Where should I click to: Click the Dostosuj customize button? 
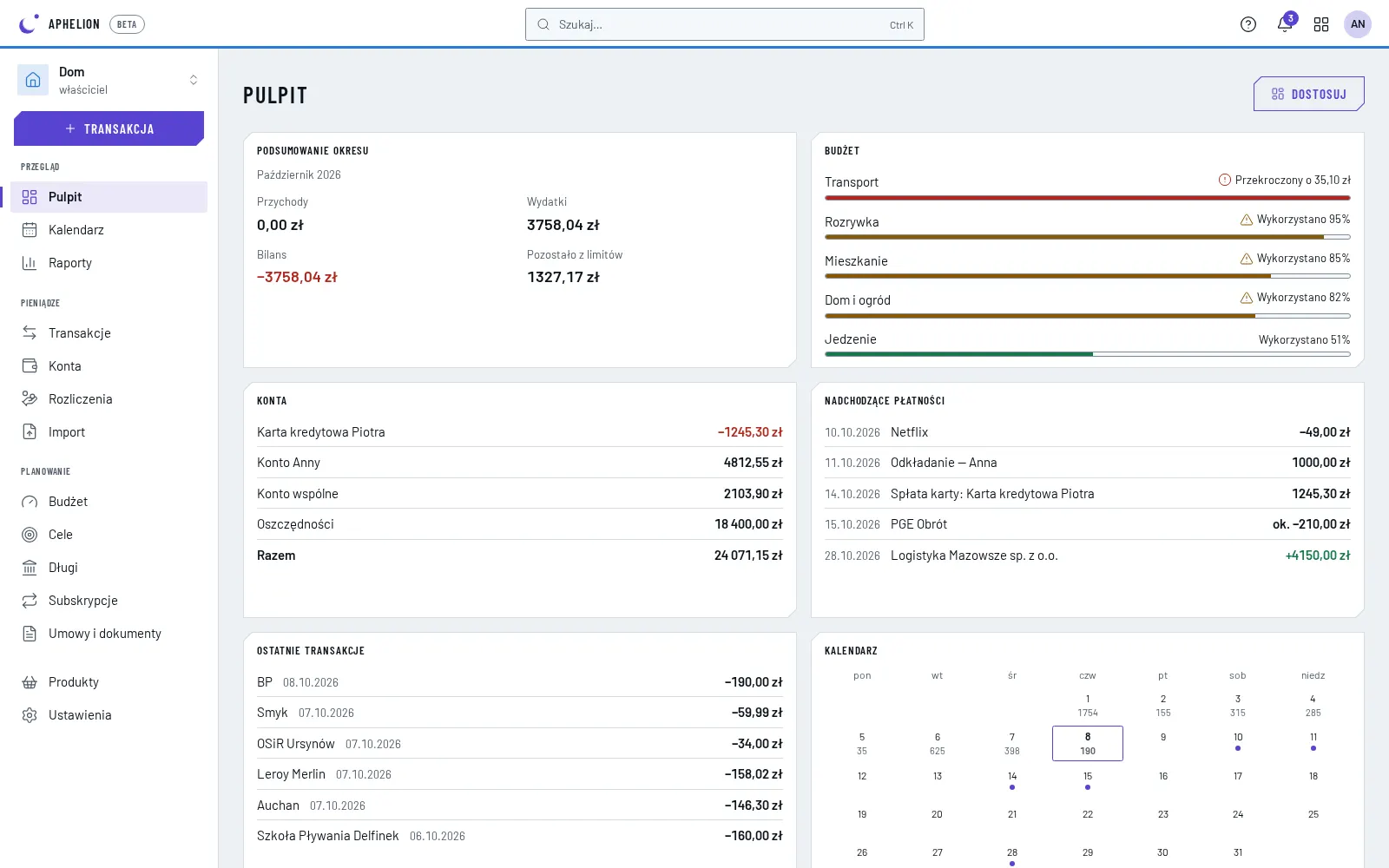[x=1309, y=94]
